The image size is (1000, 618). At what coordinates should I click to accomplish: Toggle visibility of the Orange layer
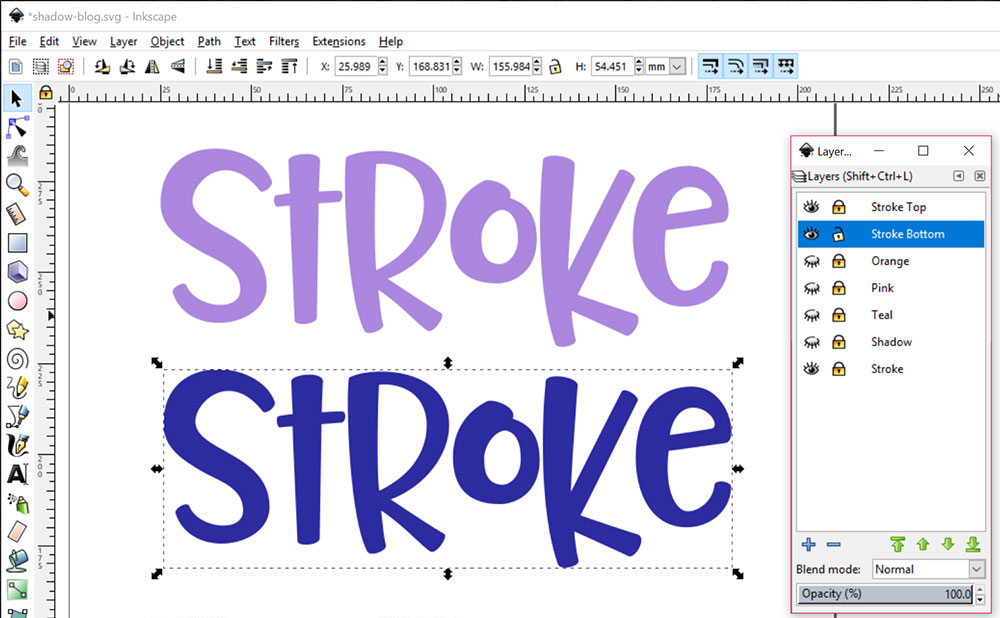(810, 261)
